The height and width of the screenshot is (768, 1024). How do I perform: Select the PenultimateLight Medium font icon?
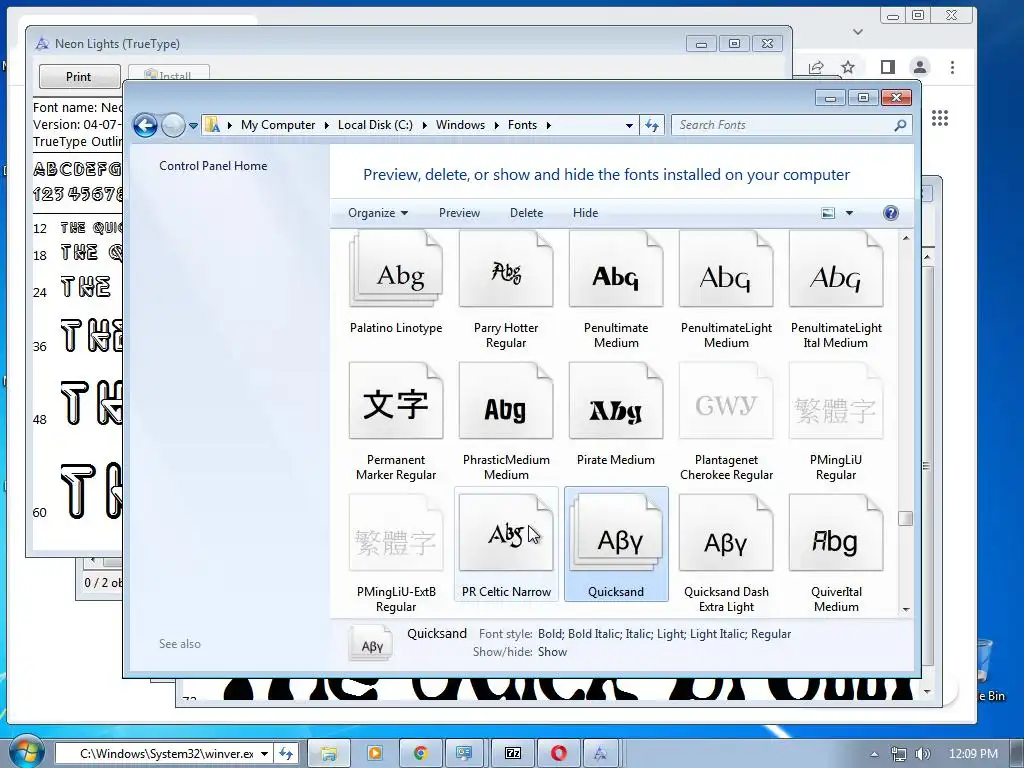pos(726,269)
